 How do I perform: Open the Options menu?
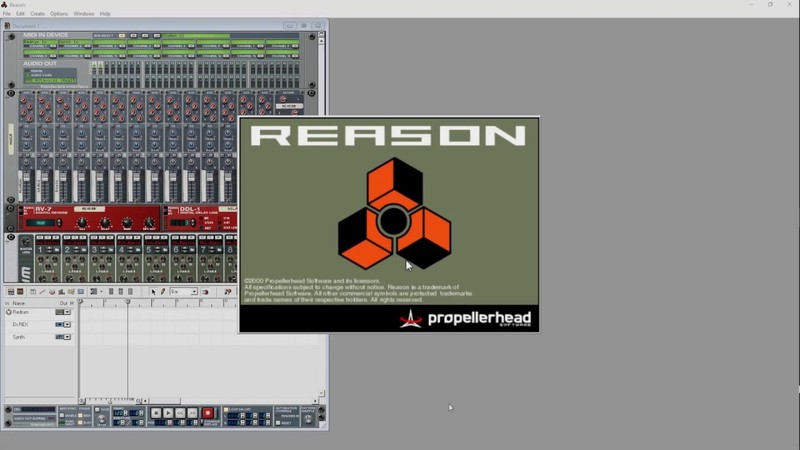[59, 14]
